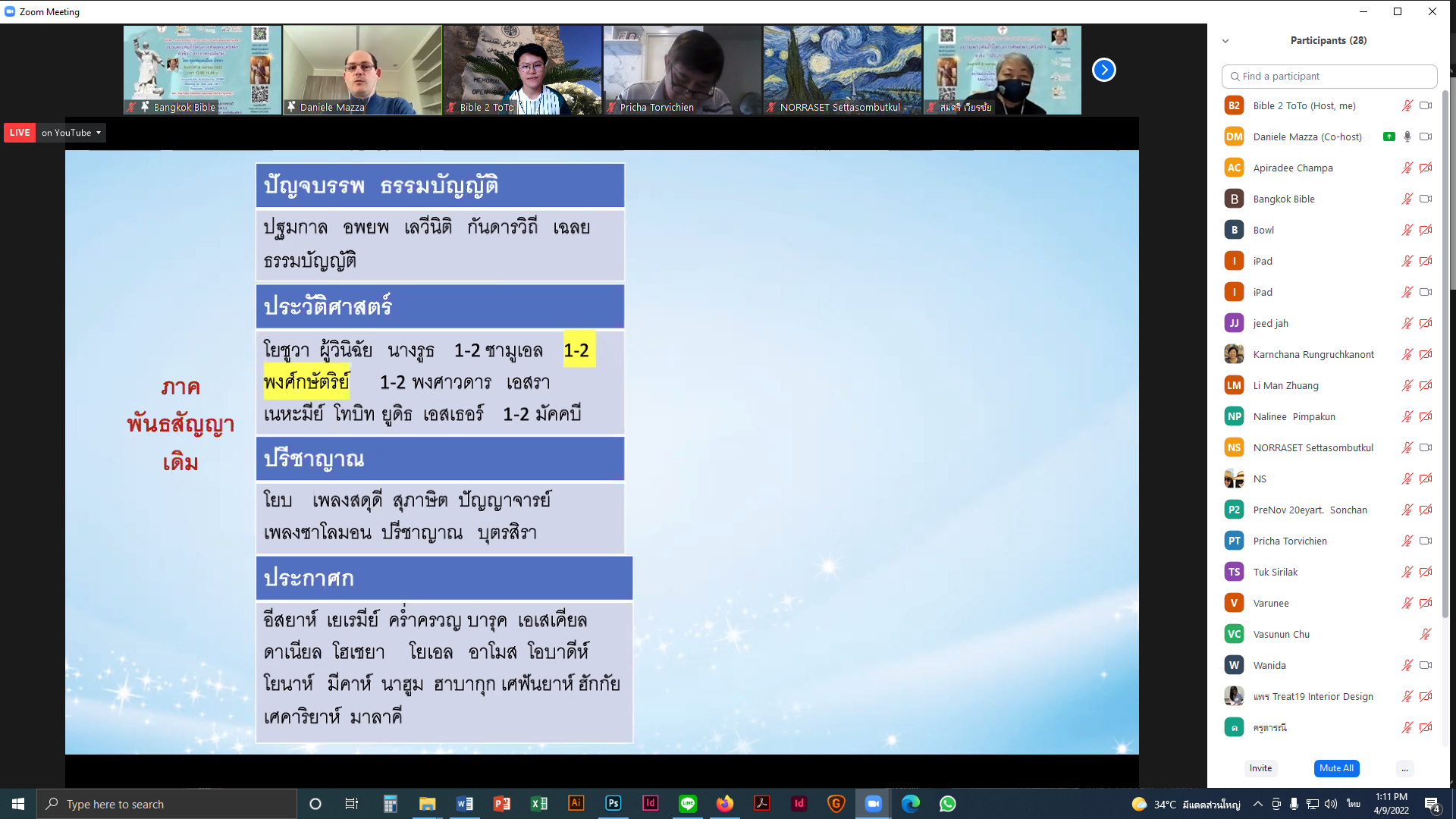This screenshot has height=819, width=1456.
Task: Open WhatsApp from taskbar
Action: 947,804
